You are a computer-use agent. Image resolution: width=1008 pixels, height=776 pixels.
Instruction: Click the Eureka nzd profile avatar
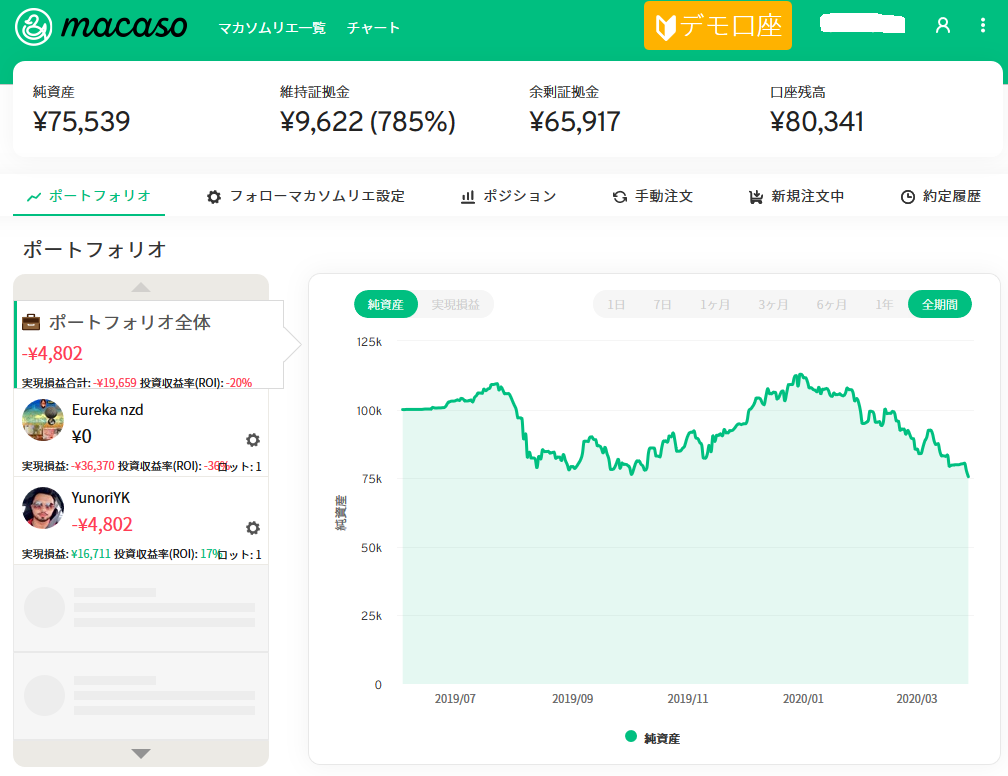pos(43,420)
